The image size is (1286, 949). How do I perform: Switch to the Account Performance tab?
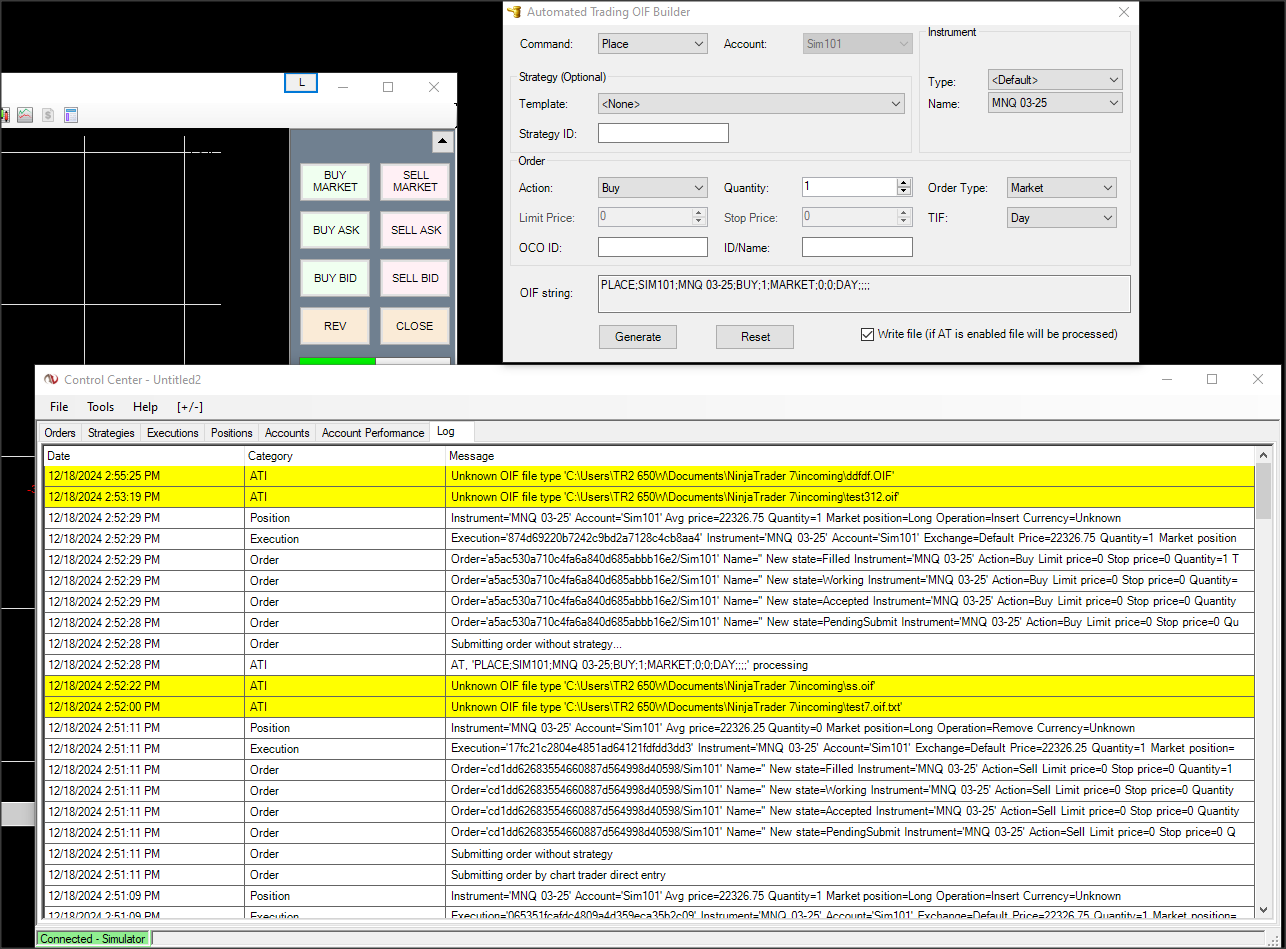(x=373, y=433)
